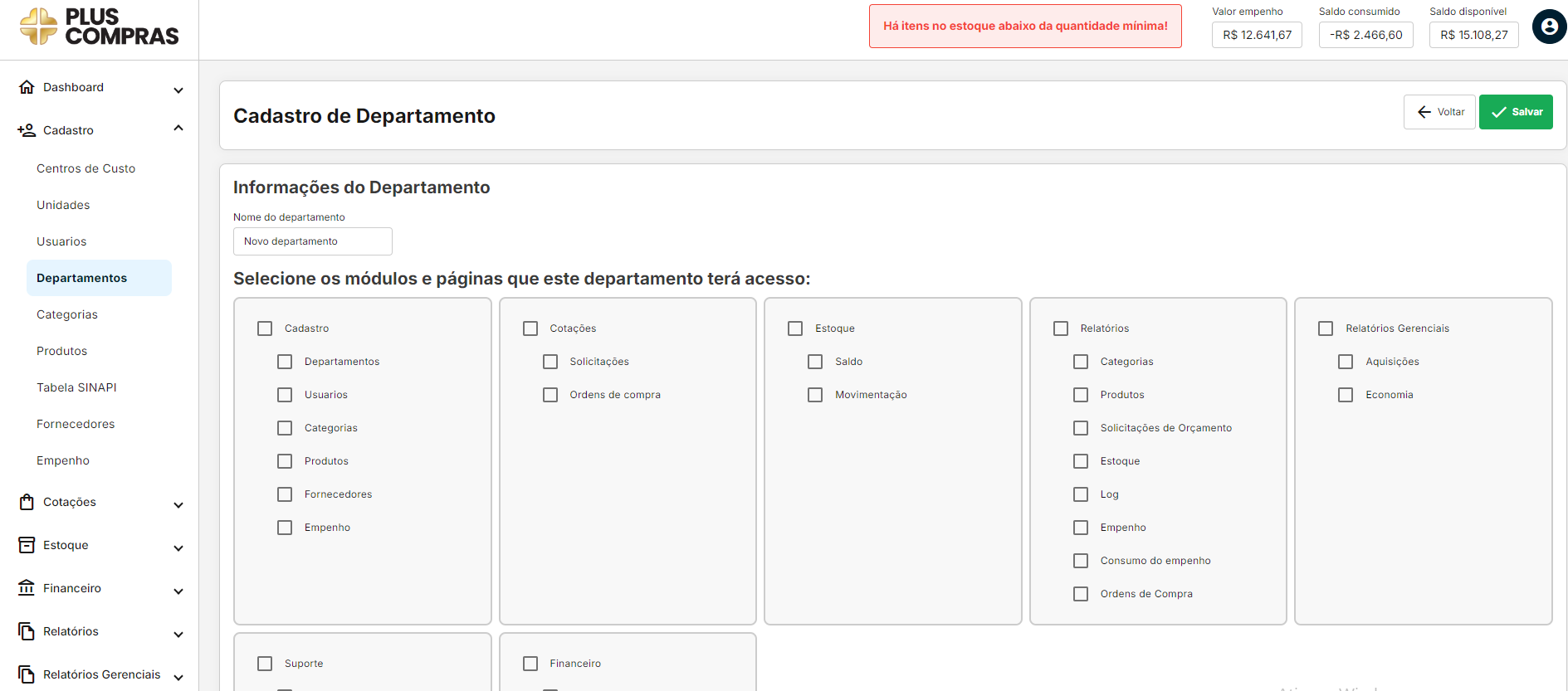Tick the Consumo do empenho checkbox

pos(1081,561)
